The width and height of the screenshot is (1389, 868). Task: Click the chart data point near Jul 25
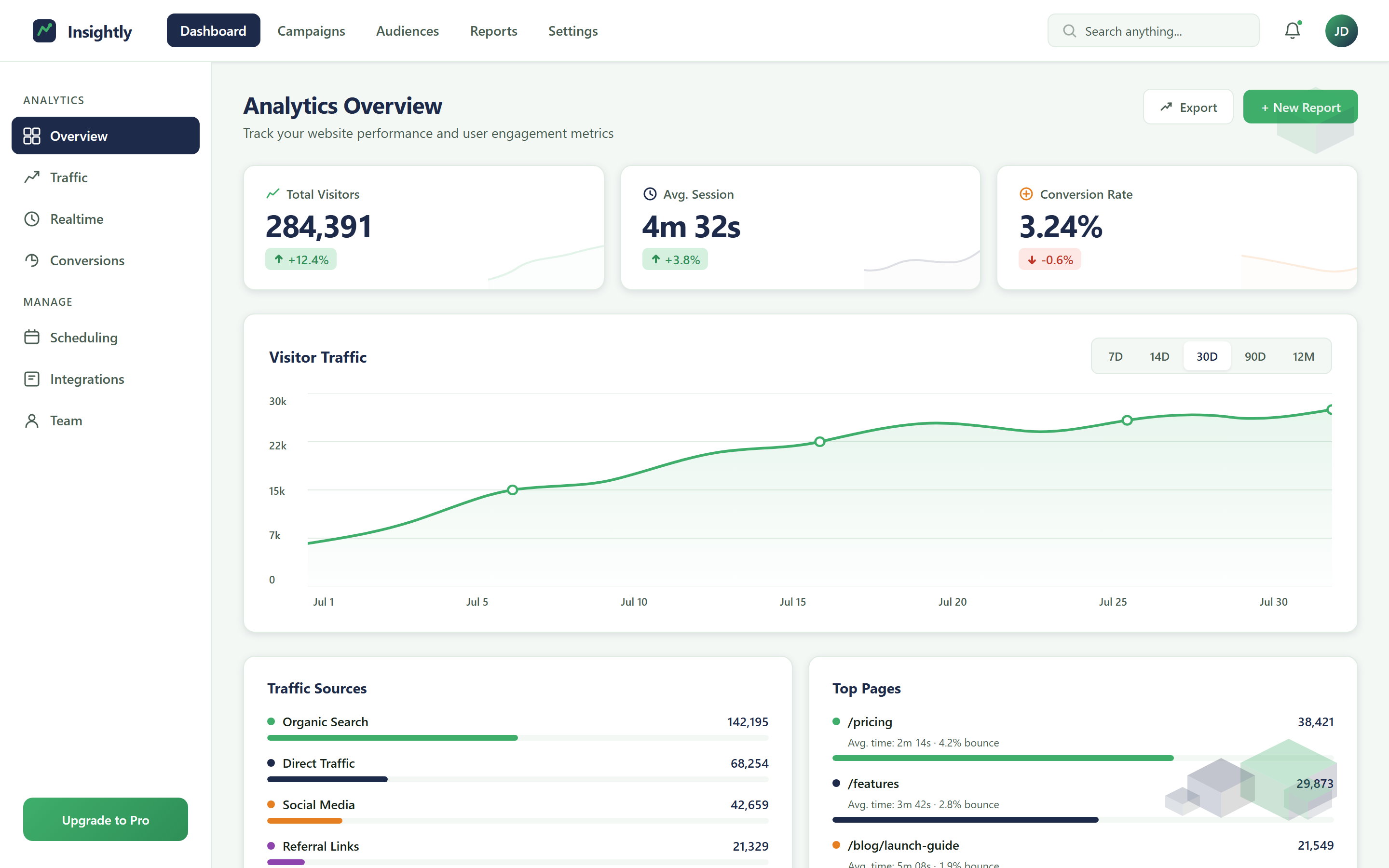pyautogui.click(x=1127, y=420)
